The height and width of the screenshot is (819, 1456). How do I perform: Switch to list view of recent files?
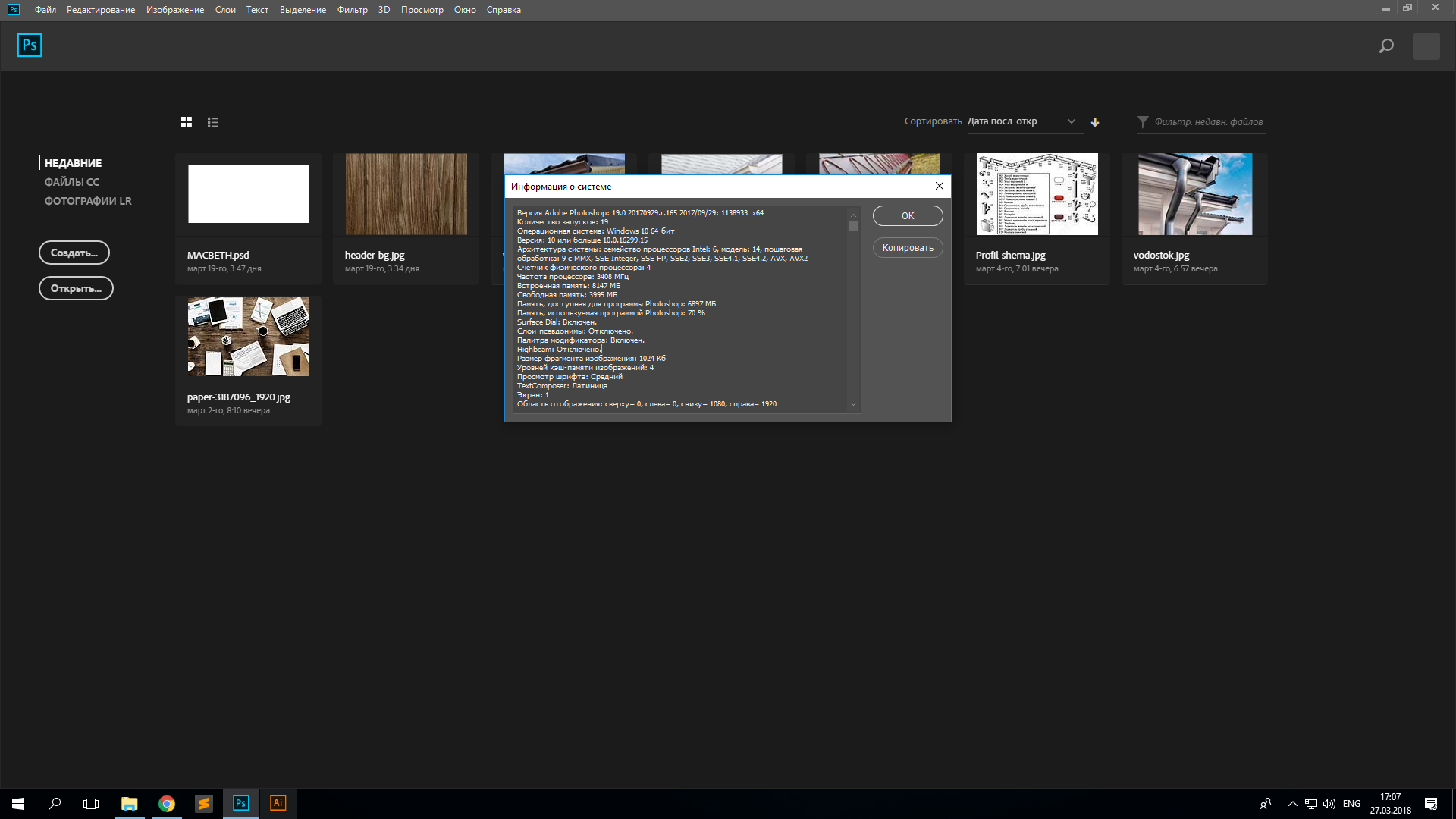[x=213, y=122]
